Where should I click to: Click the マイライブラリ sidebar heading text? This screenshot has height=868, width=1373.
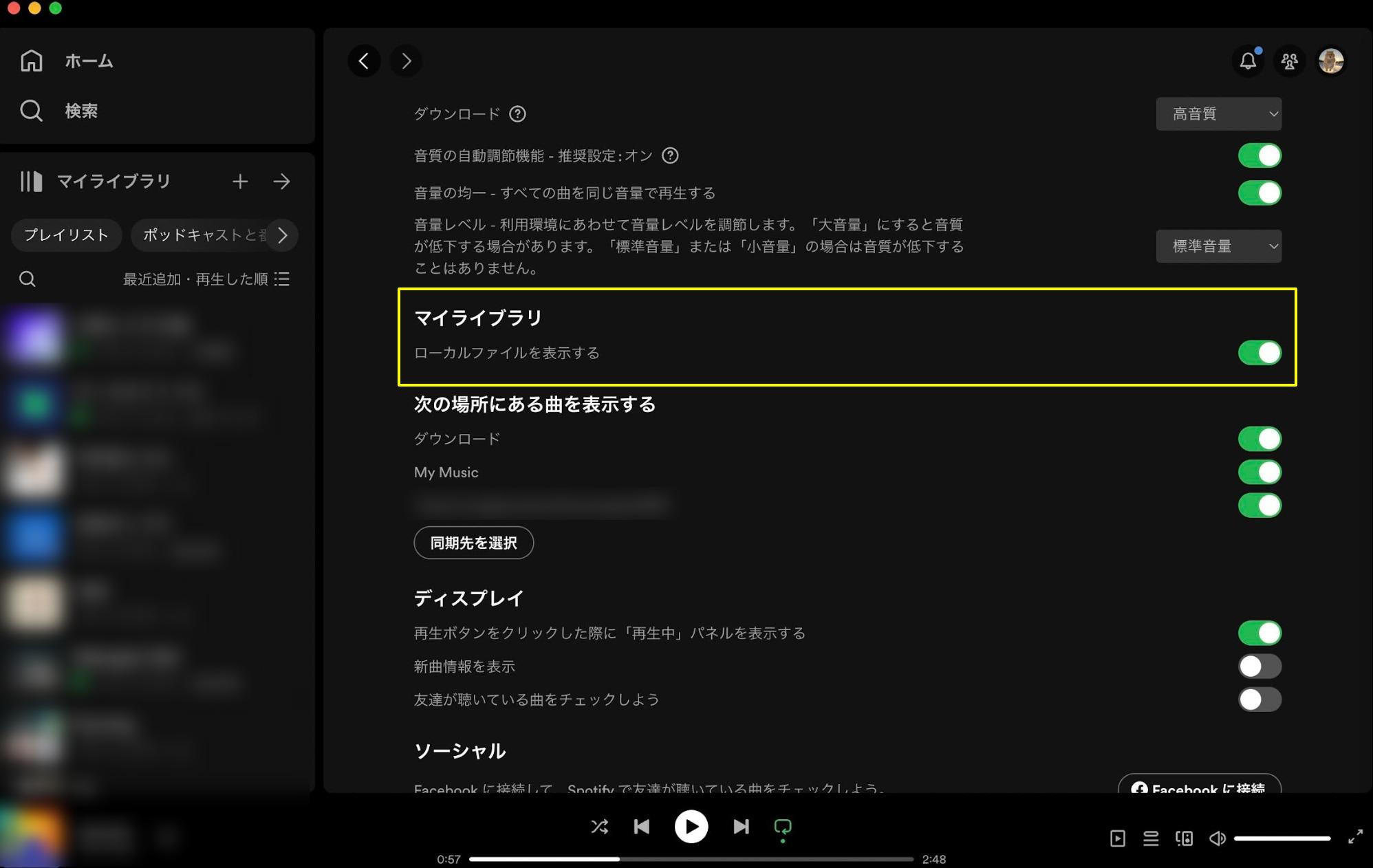(113, 182)
